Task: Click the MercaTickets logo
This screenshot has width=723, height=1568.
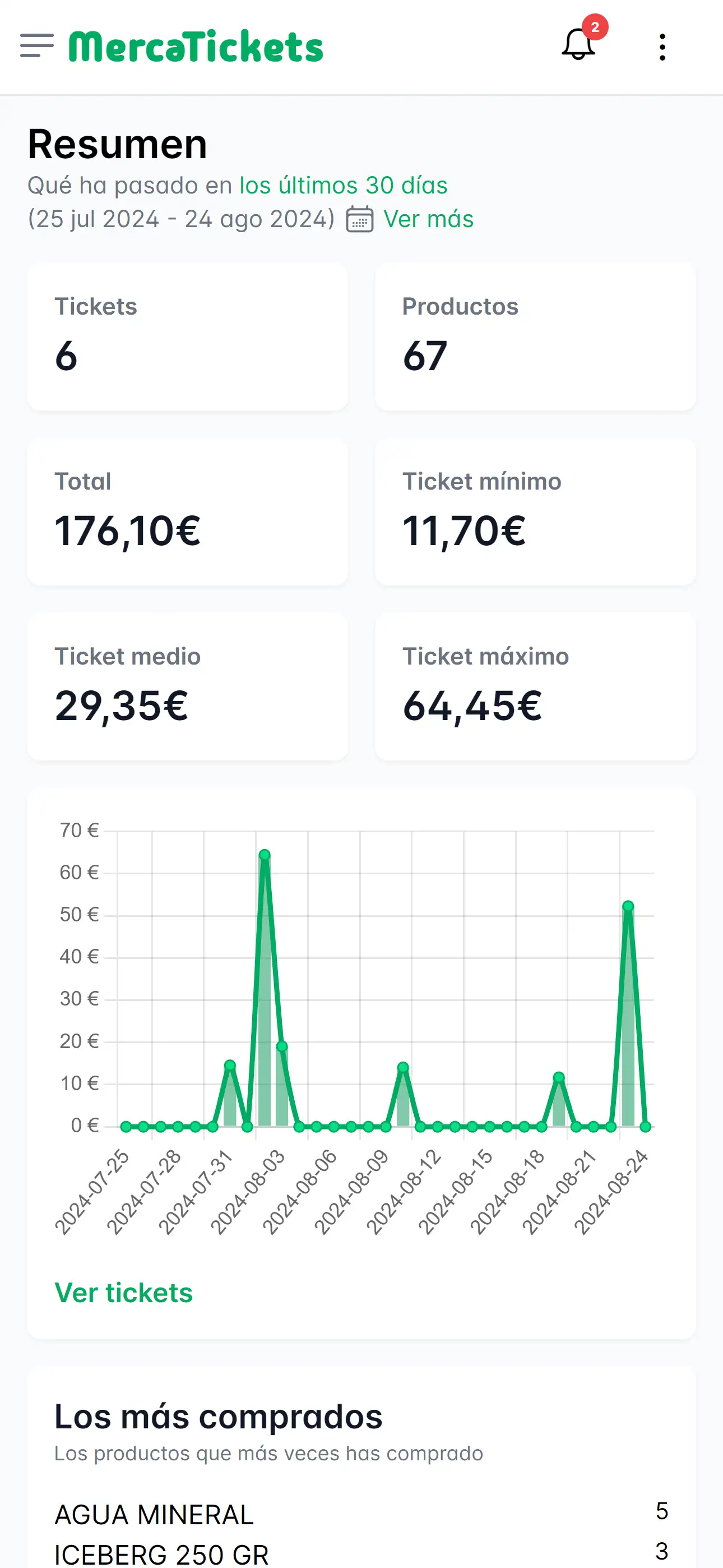Action: (x=196, y=46)
